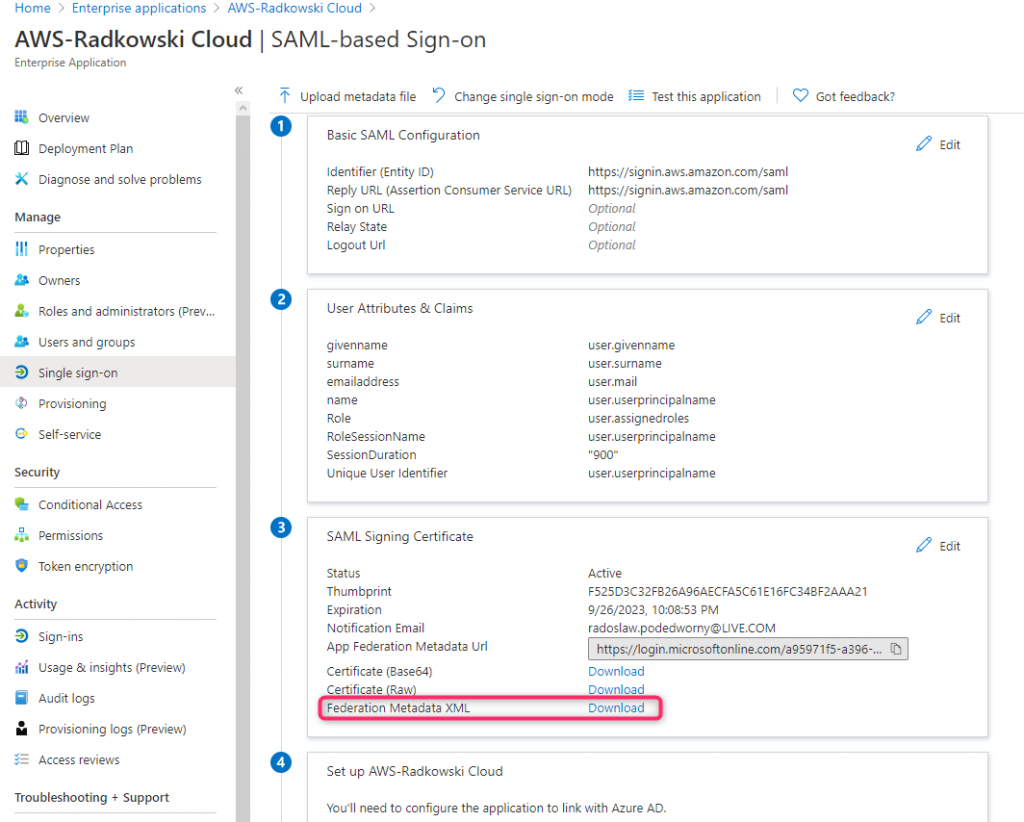Click the Provisioning cycle icon
This screenshot has height=822, width=1024.
pos(22,403)
